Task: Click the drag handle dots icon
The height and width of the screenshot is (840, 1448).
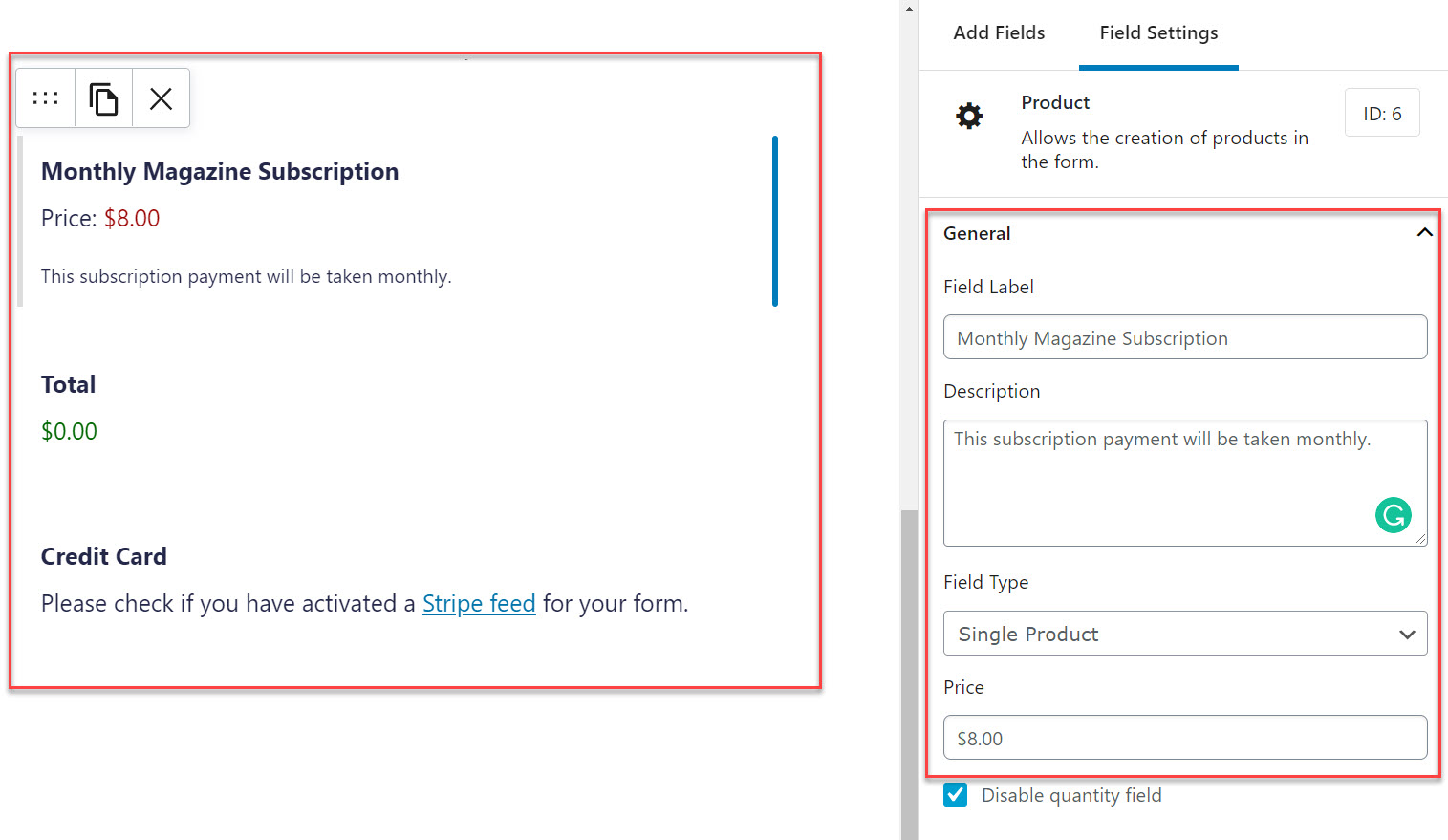Action: (45, 98)
